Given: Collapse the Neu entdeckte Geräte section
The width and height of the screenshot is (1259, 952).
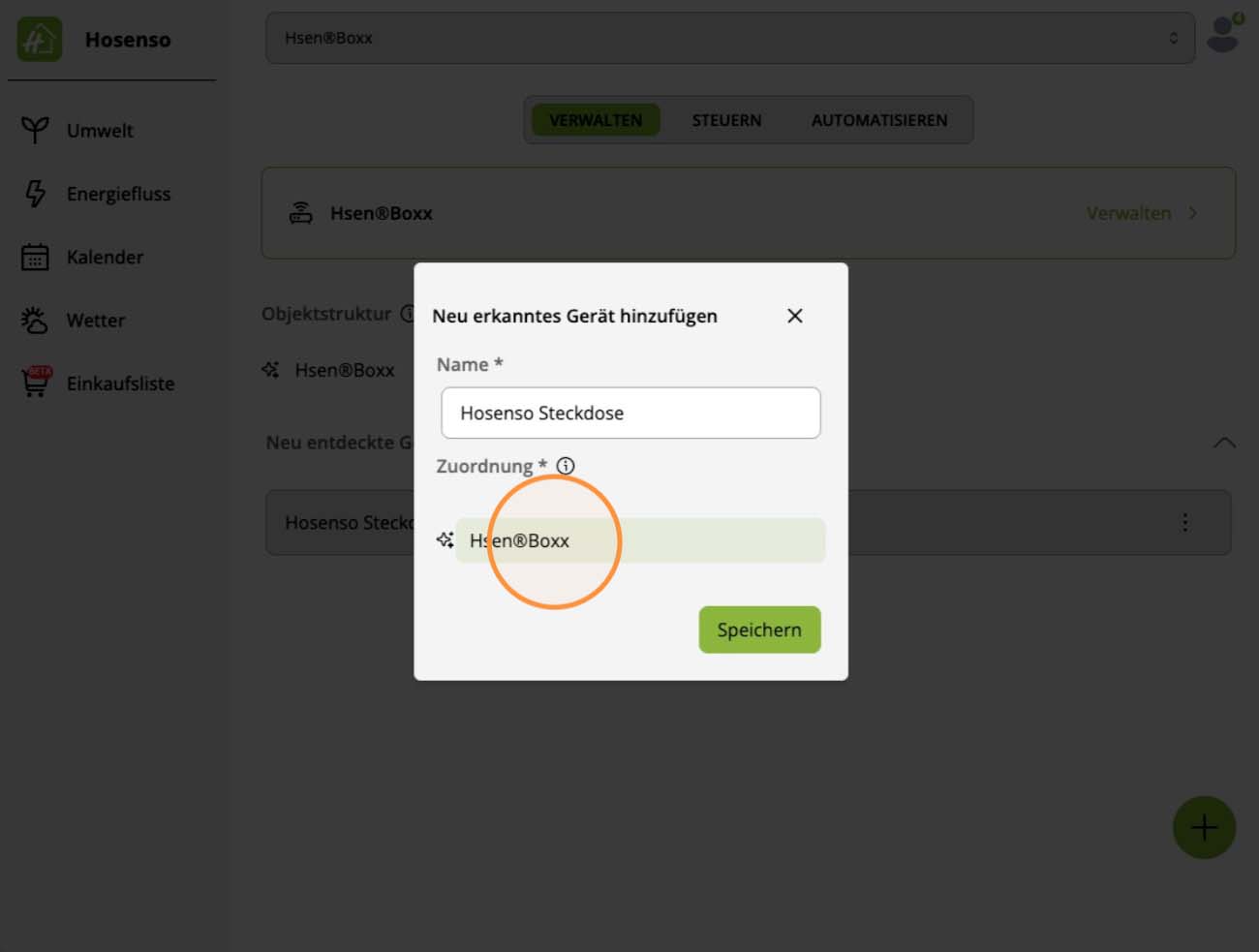Looking at the screenshot, I should point(1224,443).
